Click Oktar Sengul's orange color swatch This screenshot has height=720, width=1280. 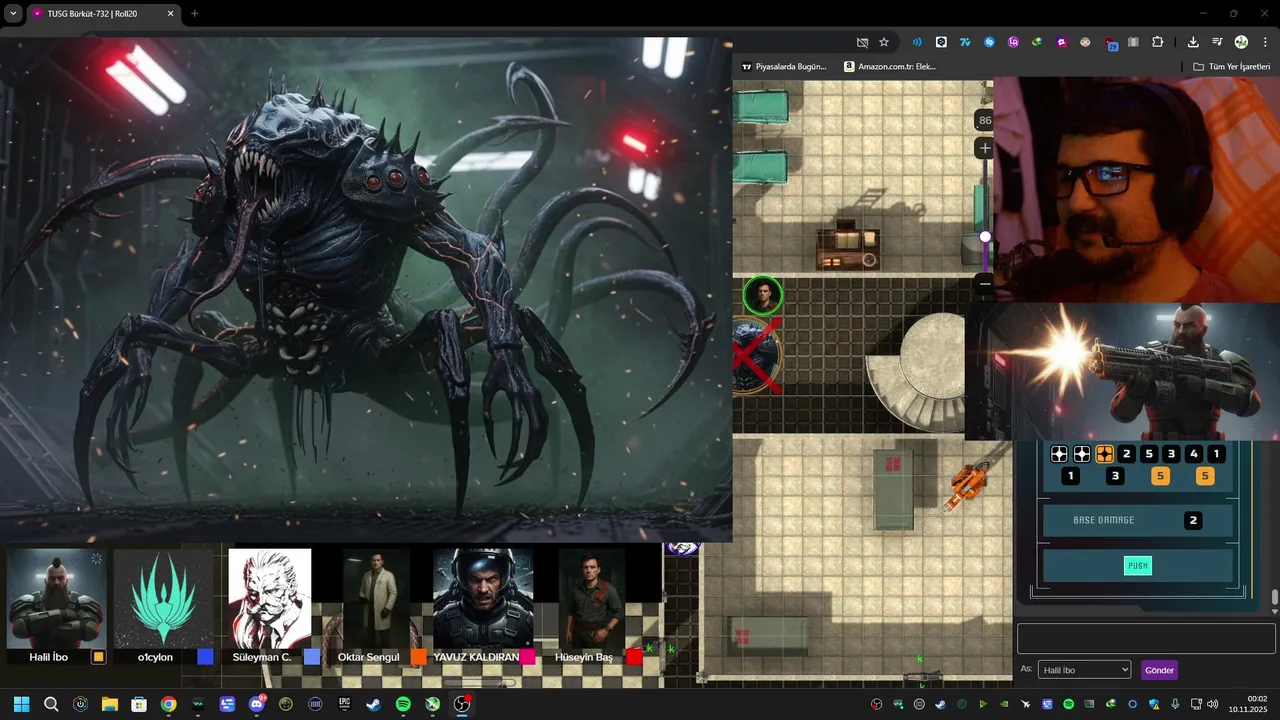[x=419, y=657]
